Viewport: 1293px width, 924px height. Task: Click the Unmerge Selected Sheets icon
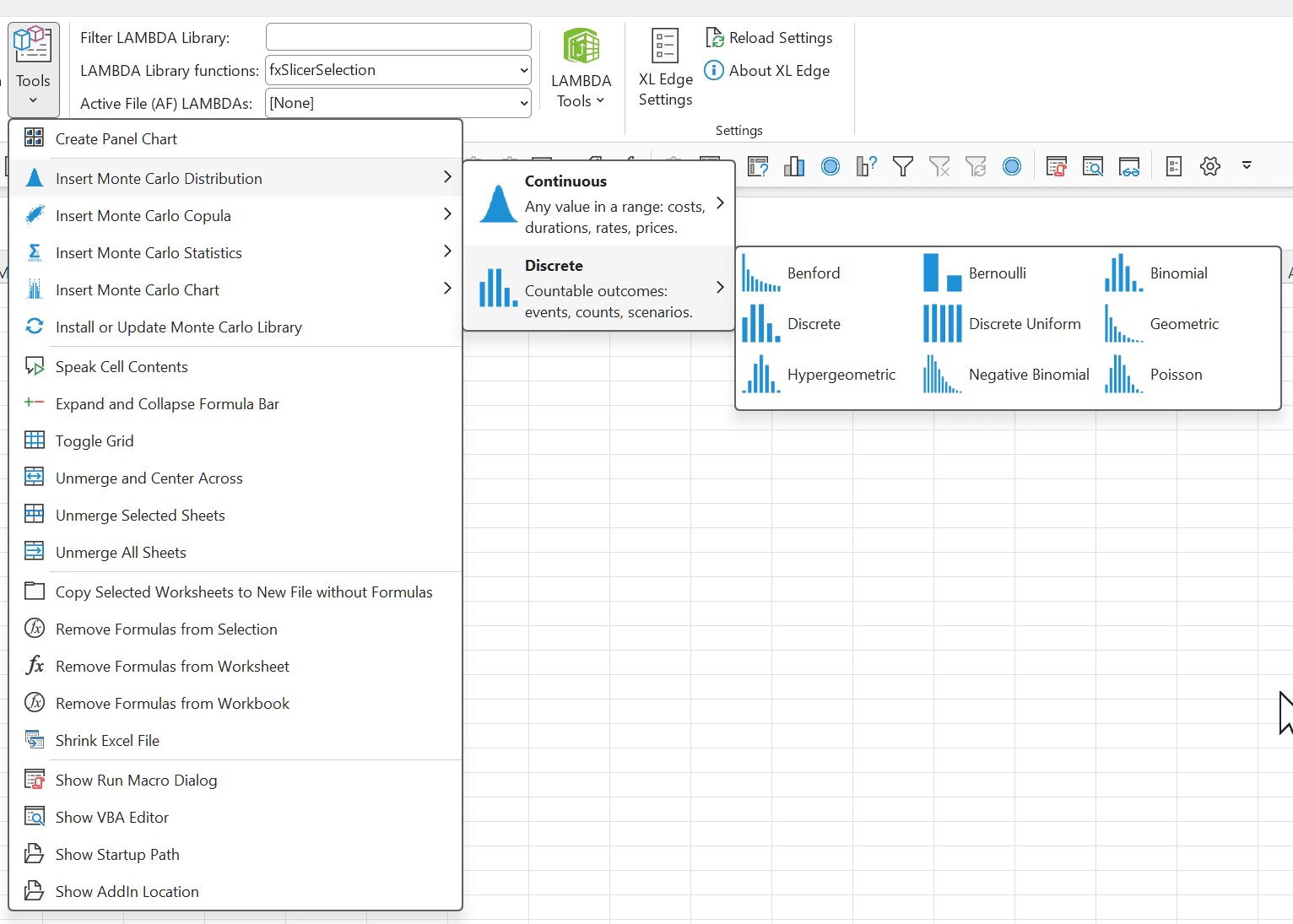point(35,515)
